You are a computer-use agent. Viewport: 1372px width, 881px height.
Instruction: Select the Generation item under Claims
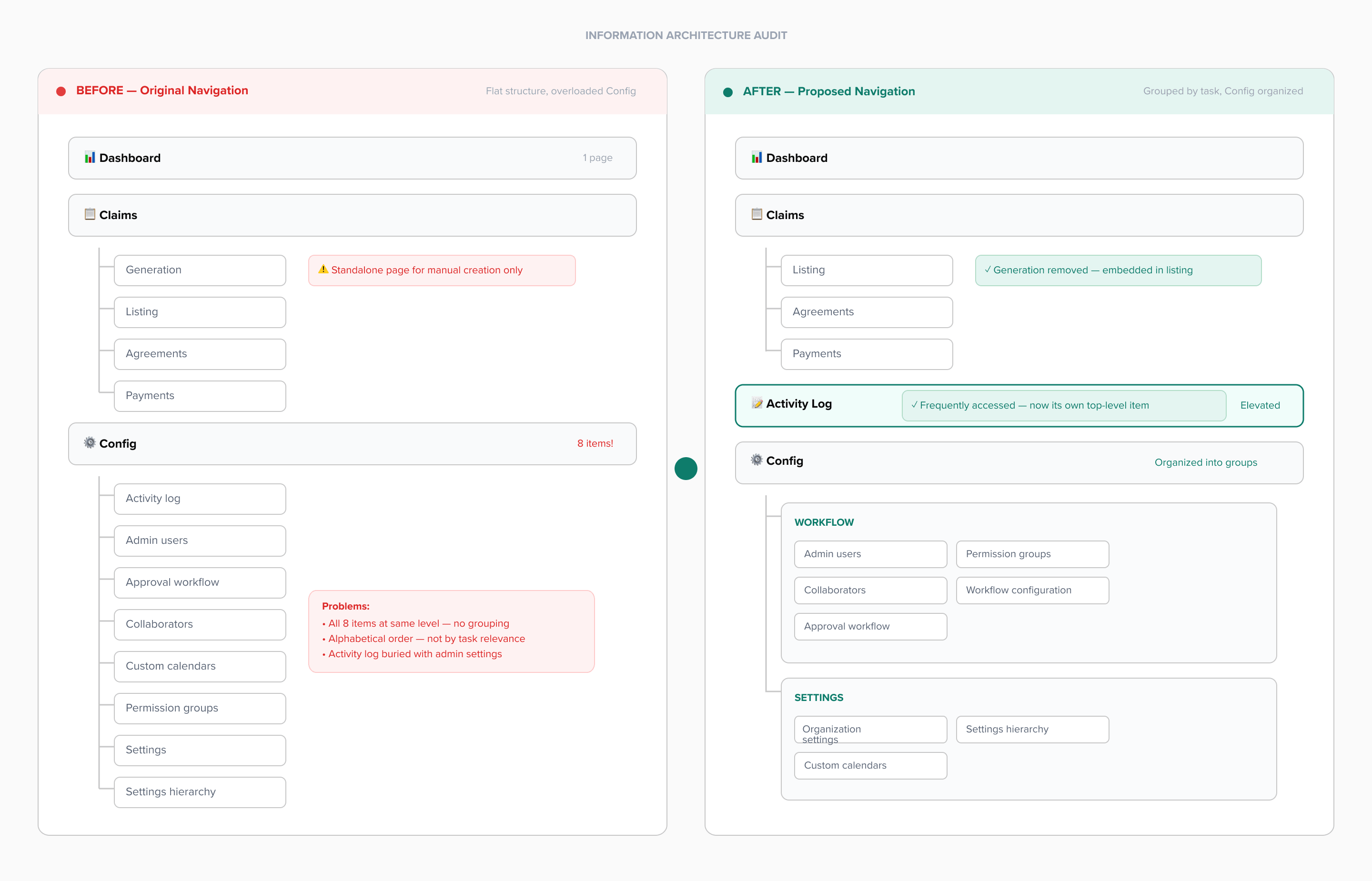[200, 270]
